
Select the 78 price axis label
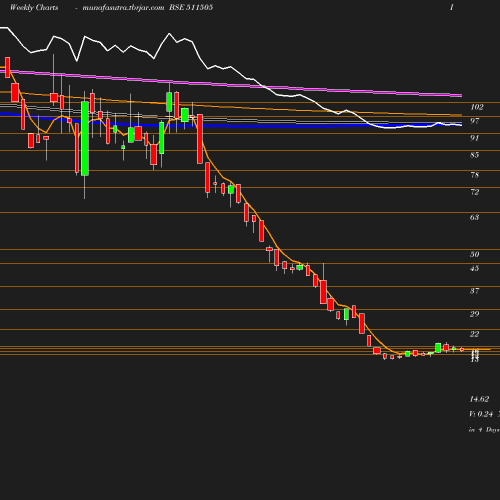pos(474,175)
